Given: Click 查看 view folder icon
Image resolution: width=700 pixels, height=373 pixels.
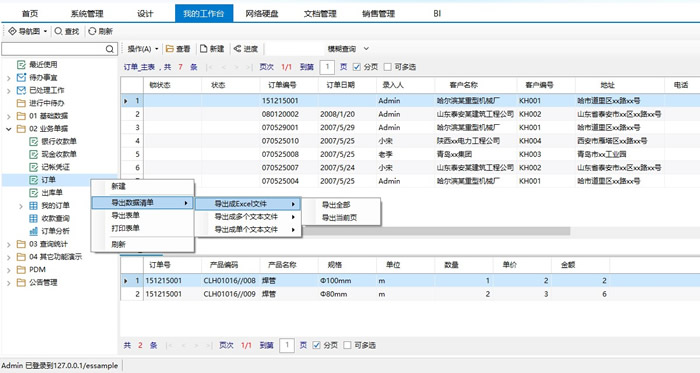Looking at the screenshot, I should coord(170,49).
